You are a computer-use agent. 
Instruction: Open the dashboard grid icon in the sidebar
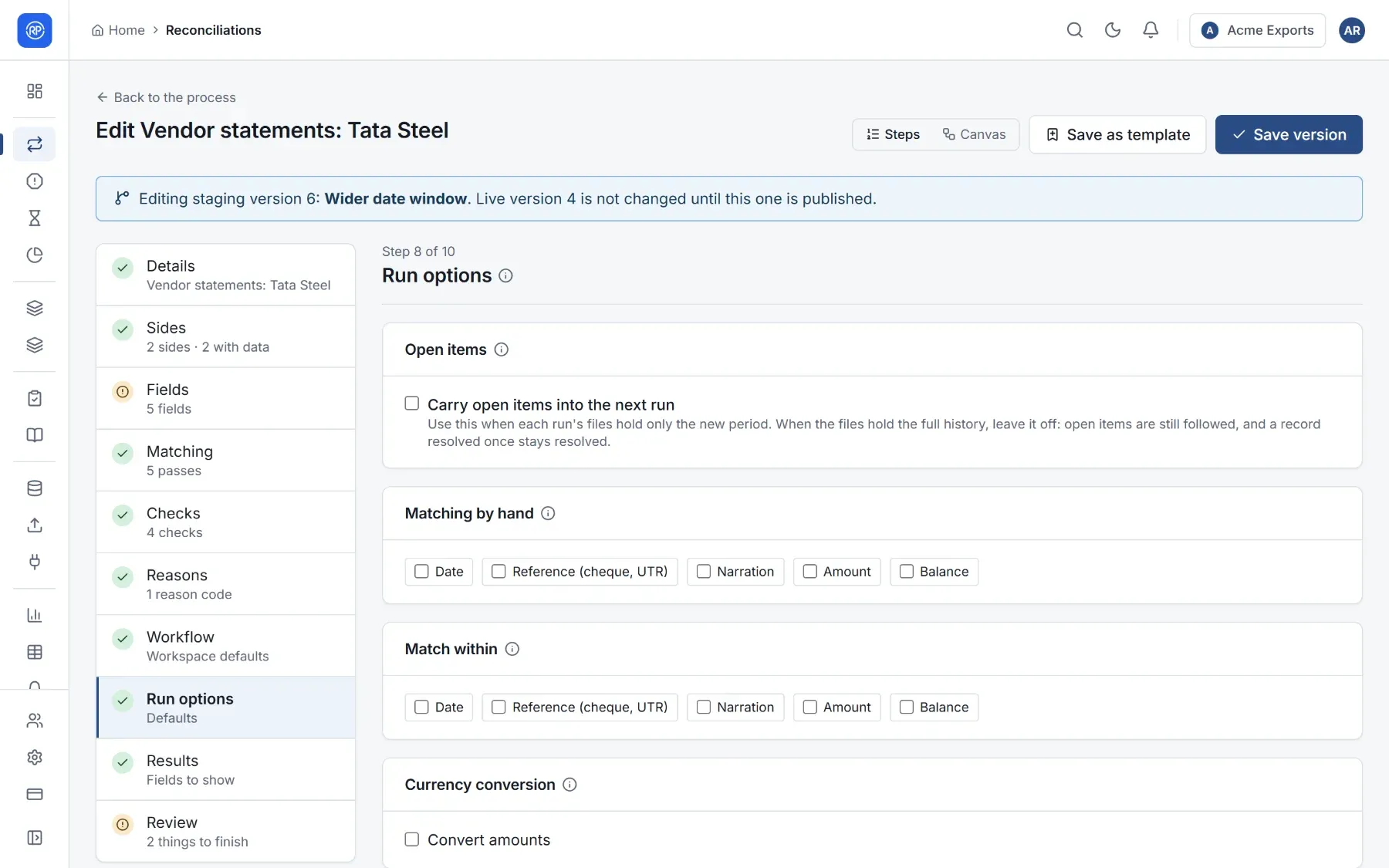35,91
